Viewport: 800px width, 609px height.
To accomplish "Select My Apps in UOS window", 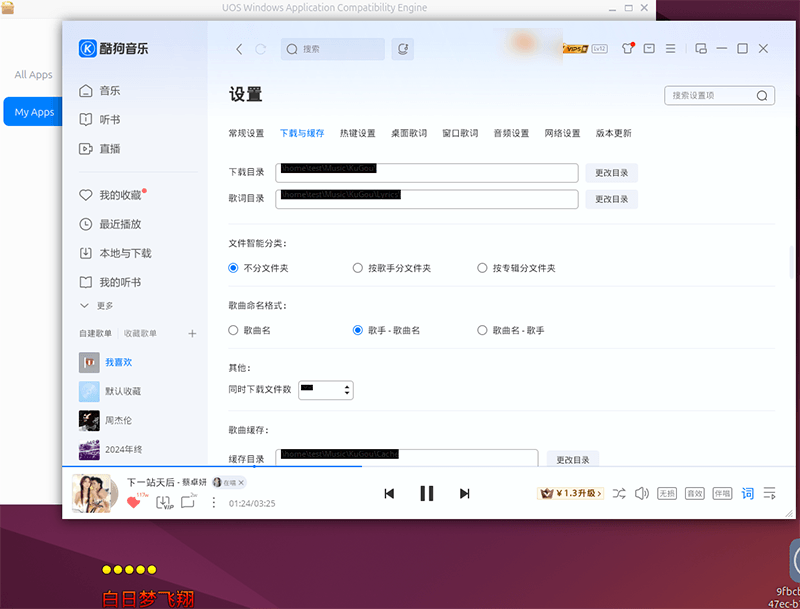I will click(x=34, y=112).
